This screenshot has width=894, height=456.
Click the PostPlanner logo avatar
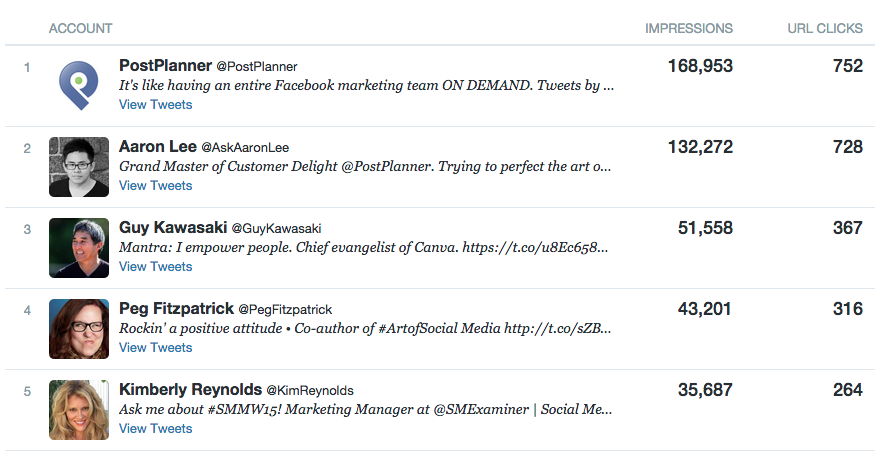coord(79,86)
